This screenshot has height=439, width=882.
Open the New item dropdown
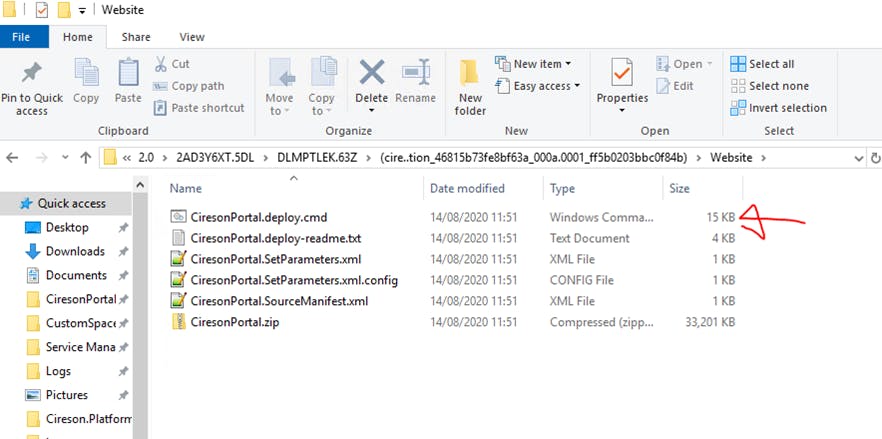pyautogui.click(x=533, y=64)
